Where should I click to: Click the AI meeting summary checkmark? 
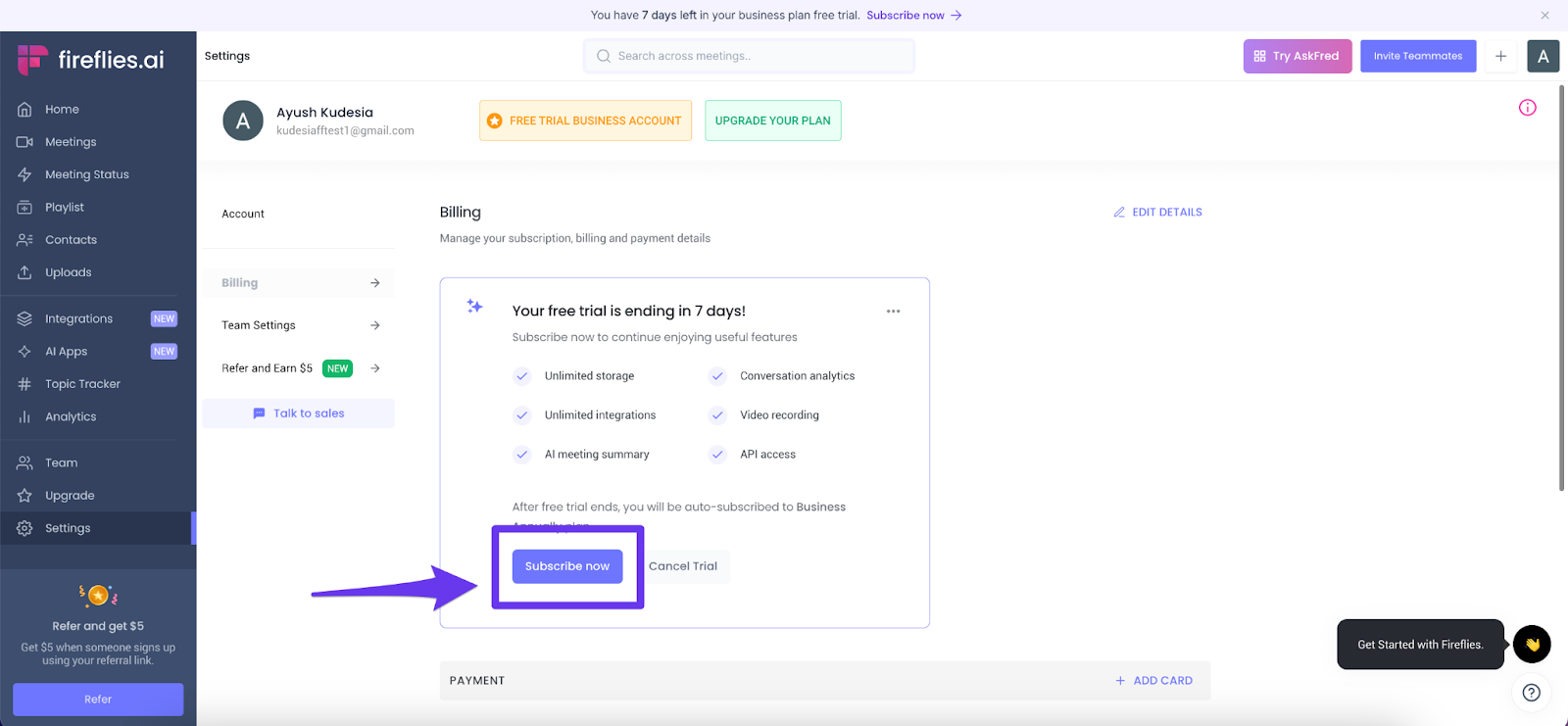coord(522,455)
